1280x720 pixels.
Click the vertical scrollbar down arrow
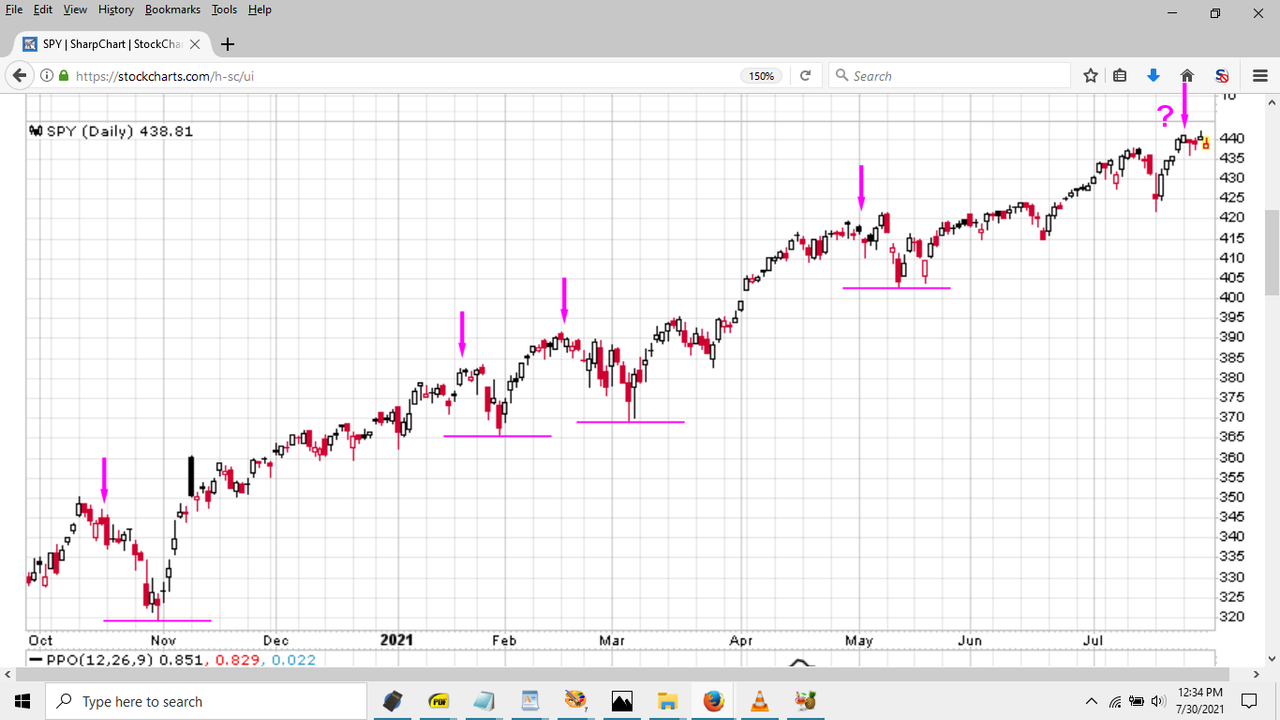pos(1271,658)
